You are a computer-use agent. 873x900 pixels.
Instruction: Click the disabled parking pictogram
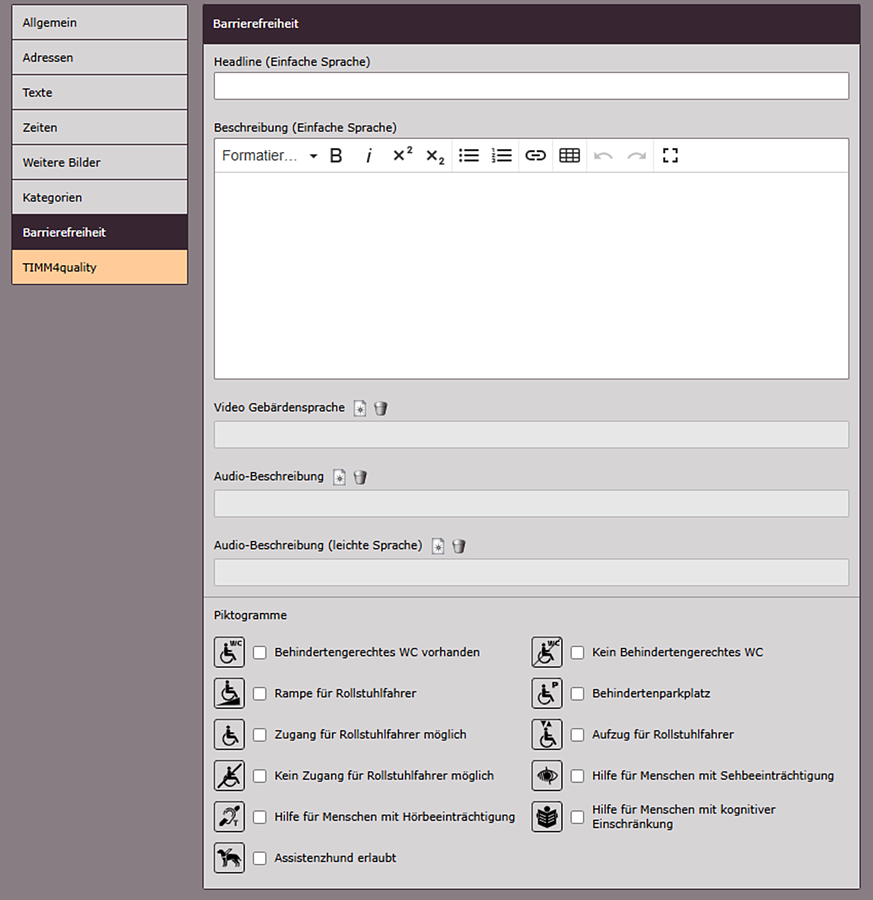[547, 693]
